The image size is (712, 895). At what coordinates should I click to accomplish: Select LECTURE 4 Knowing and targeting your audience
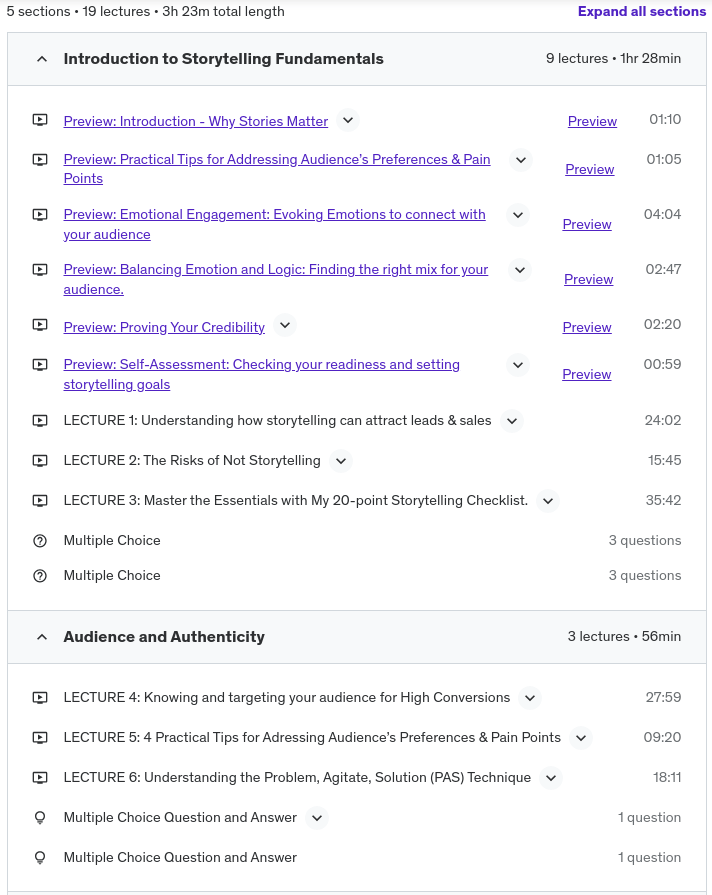pos(286,698)
